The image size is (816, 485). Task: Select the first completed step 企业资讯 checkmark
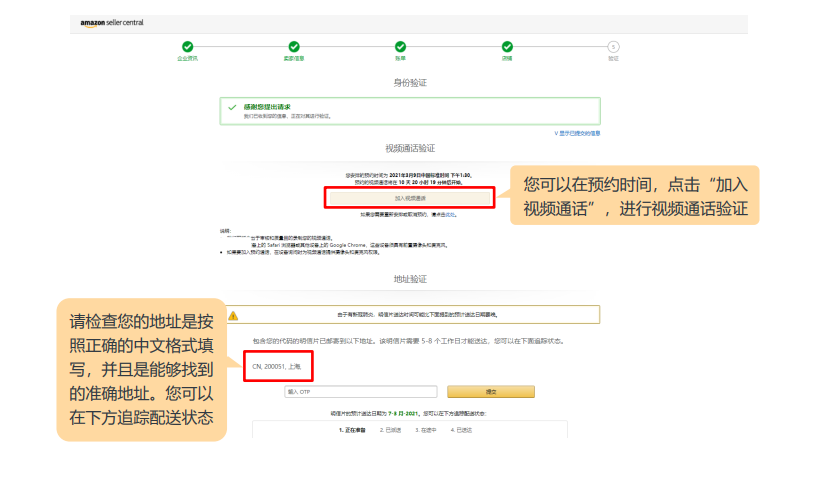click(x=187, y=47)
